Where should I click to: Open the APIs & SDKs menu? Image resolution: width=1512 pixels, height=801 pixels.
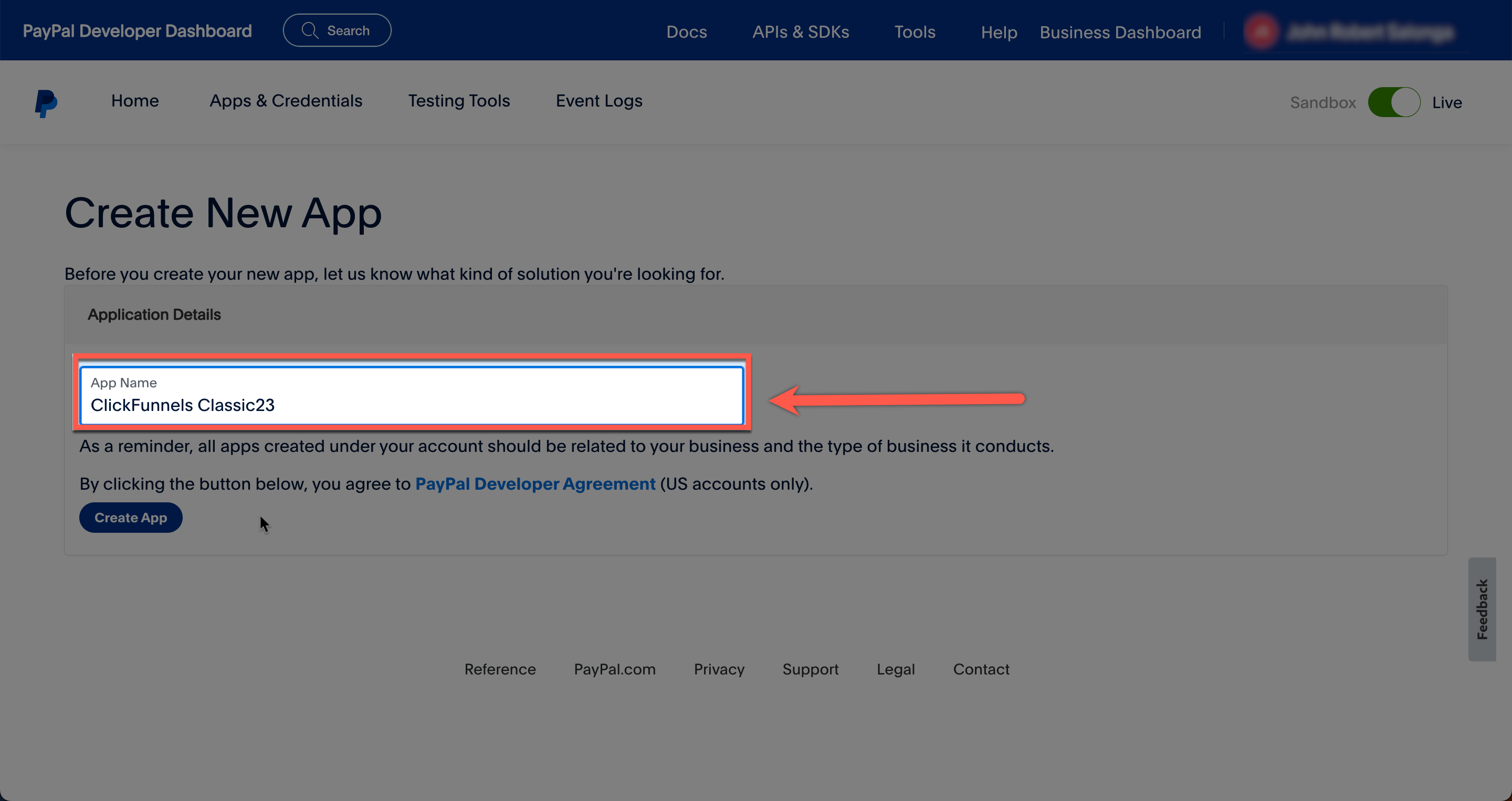[x=801, y=31]
